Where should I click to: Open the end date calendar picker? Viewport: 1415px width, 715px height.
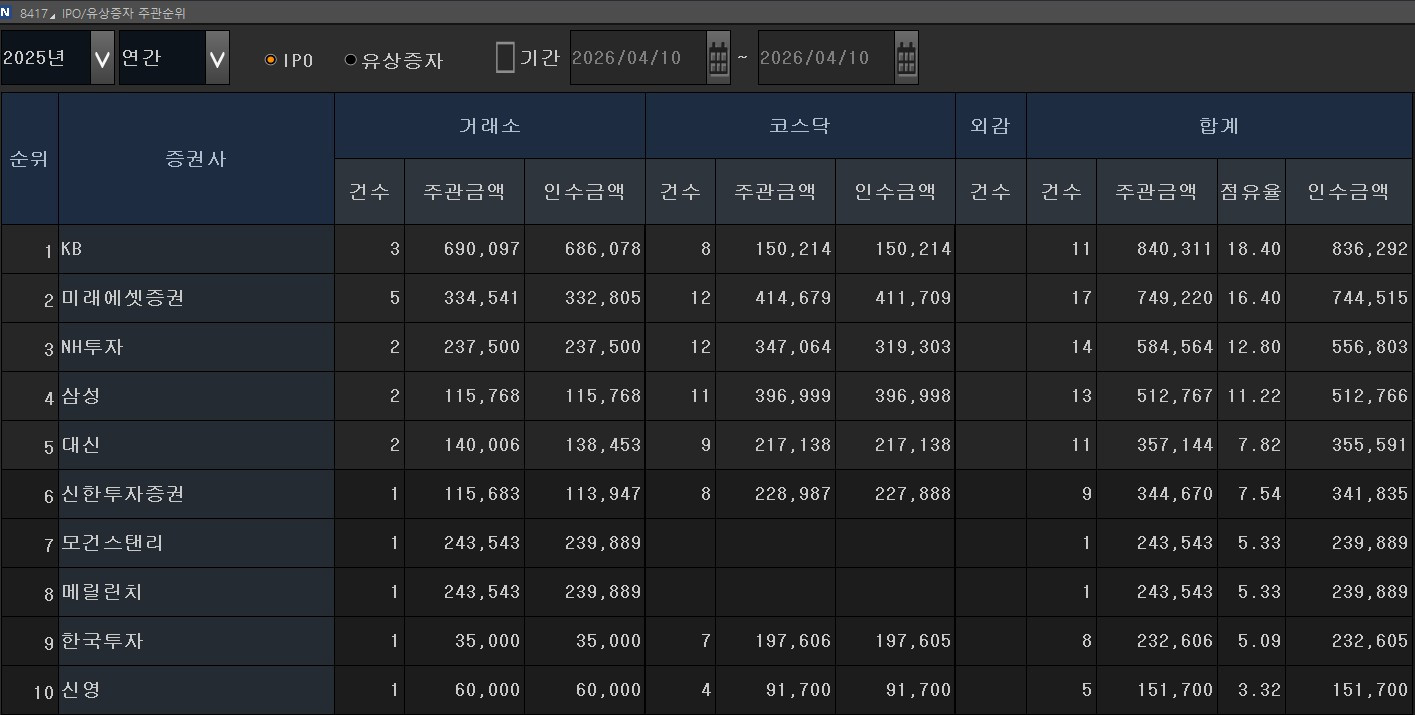tap(905, 59)
